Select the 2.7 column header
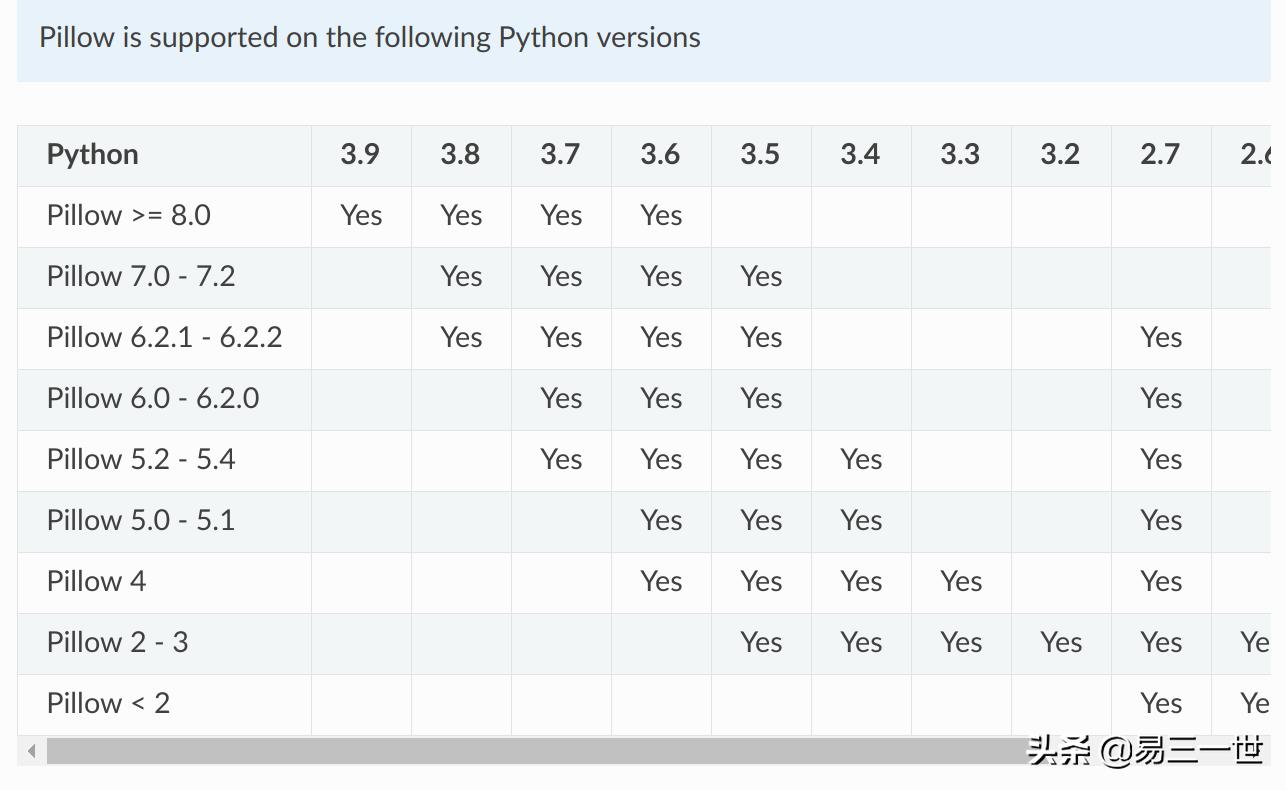The width and height of the screenshot is (1286, 790). click(1160, 154)
